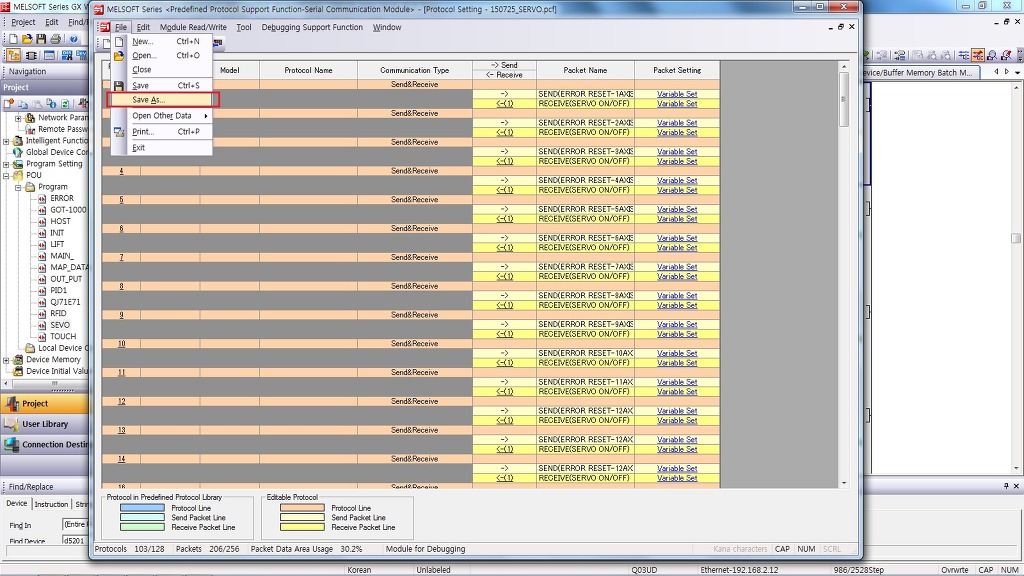Click blue Protocol Line legend swatch

(x=142, y=507)
